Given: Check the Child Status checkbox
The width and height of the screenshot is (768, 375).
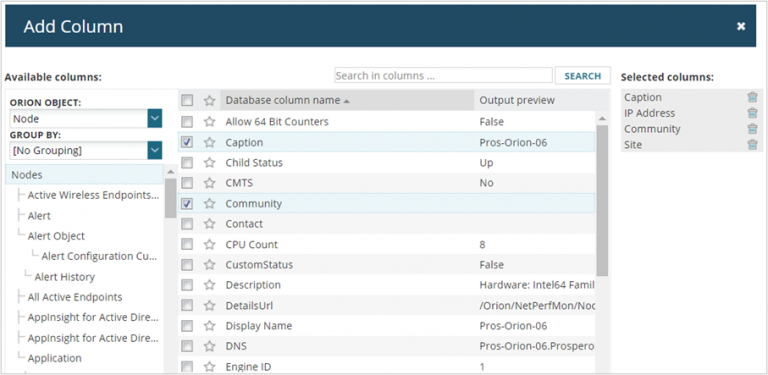Looking at the screenshot, I should [x=187, y=163].
